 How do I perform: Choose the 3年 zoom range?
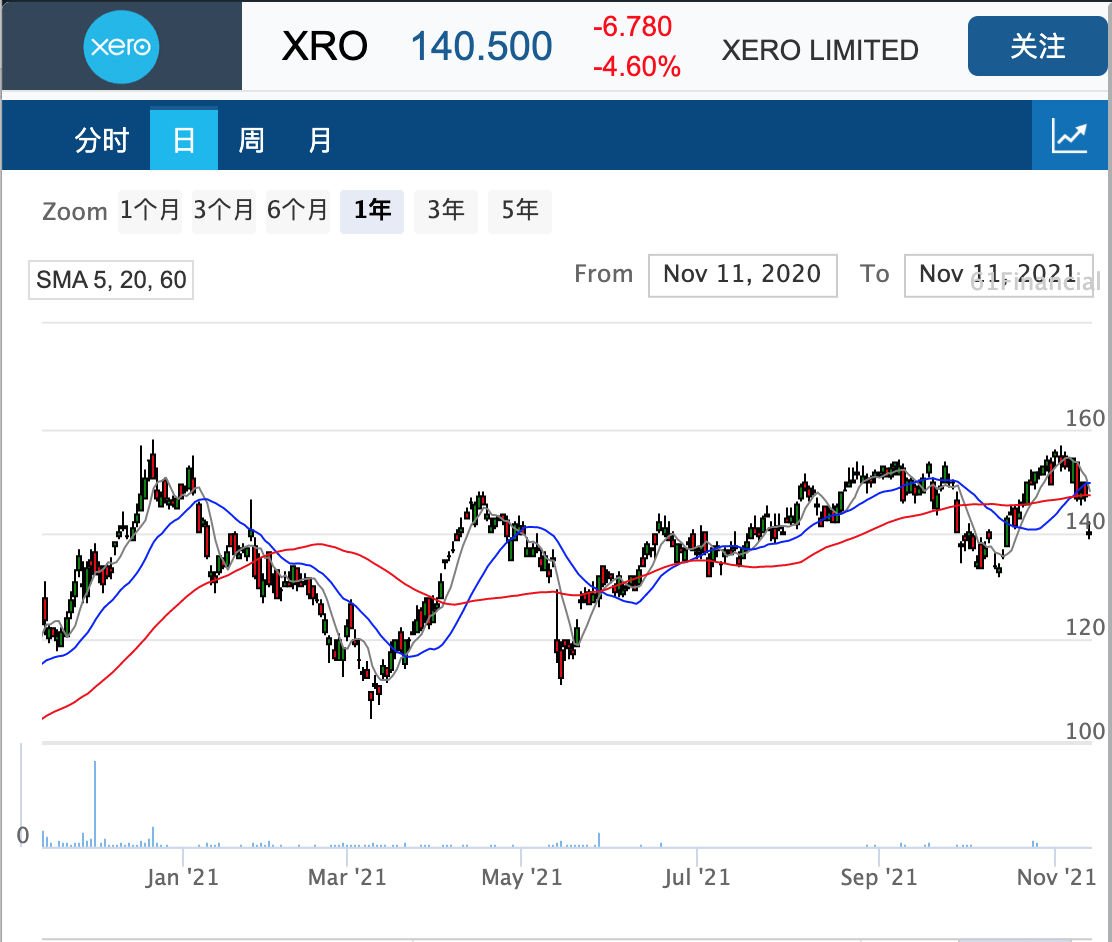446,211
